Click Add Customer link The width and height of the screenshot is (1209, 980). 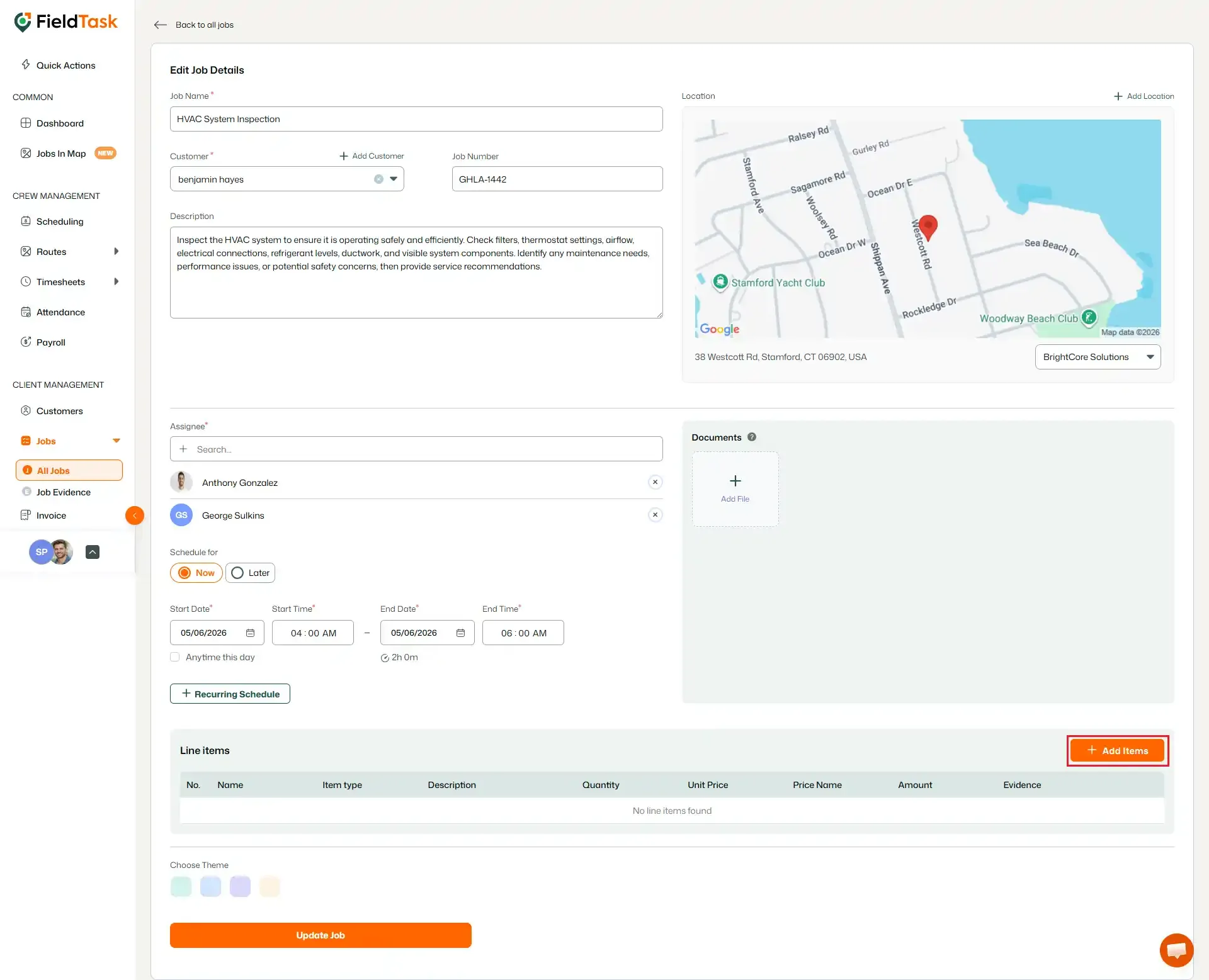point(372,156)
